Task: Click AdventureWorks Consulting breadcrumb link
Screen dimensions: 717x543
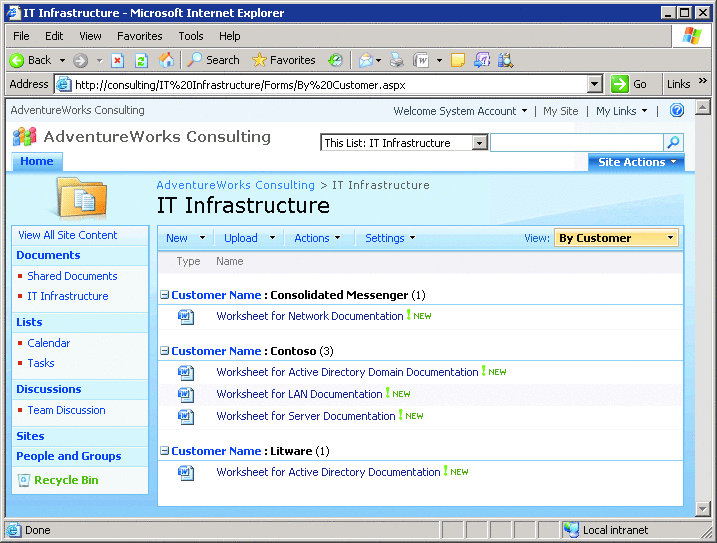Action: pos(235,185)
